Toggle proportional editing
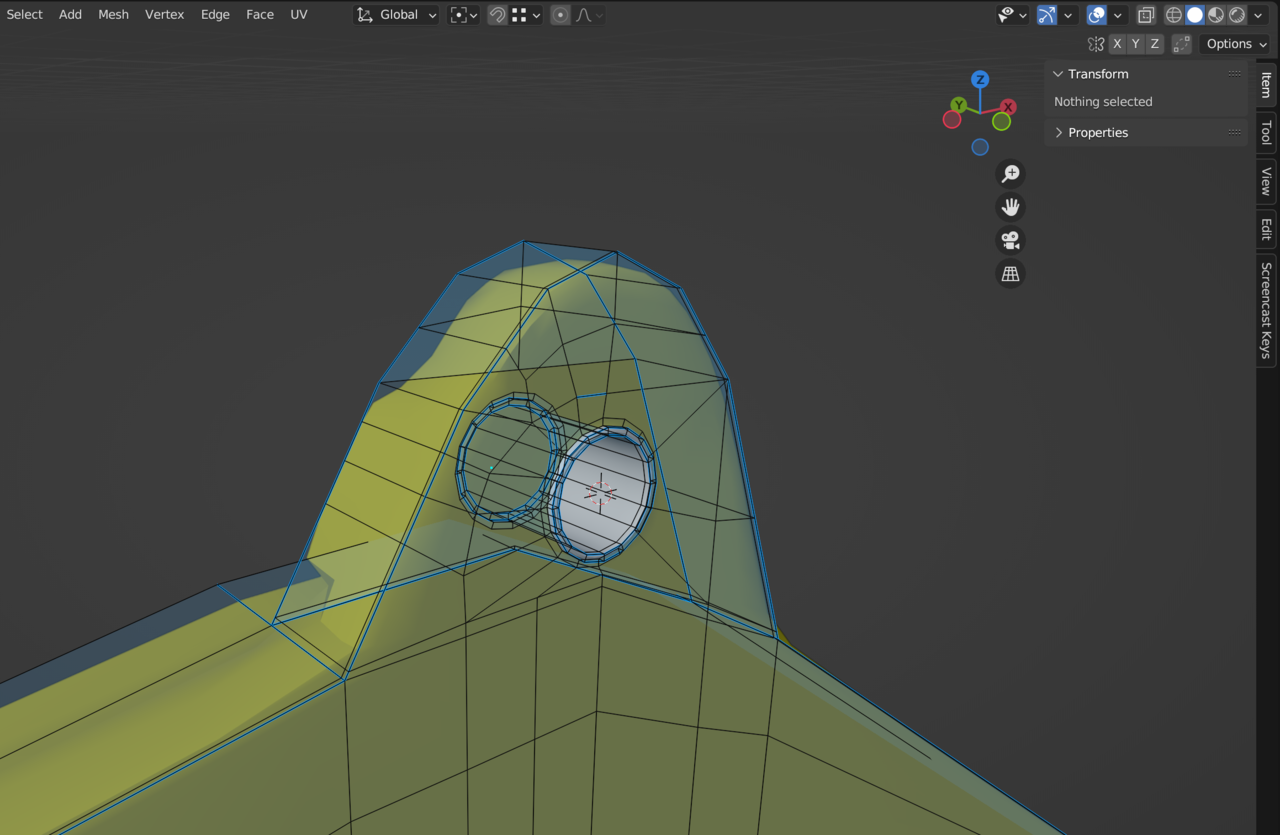This screenshot has width=1280, height=835. click(560, 15)
